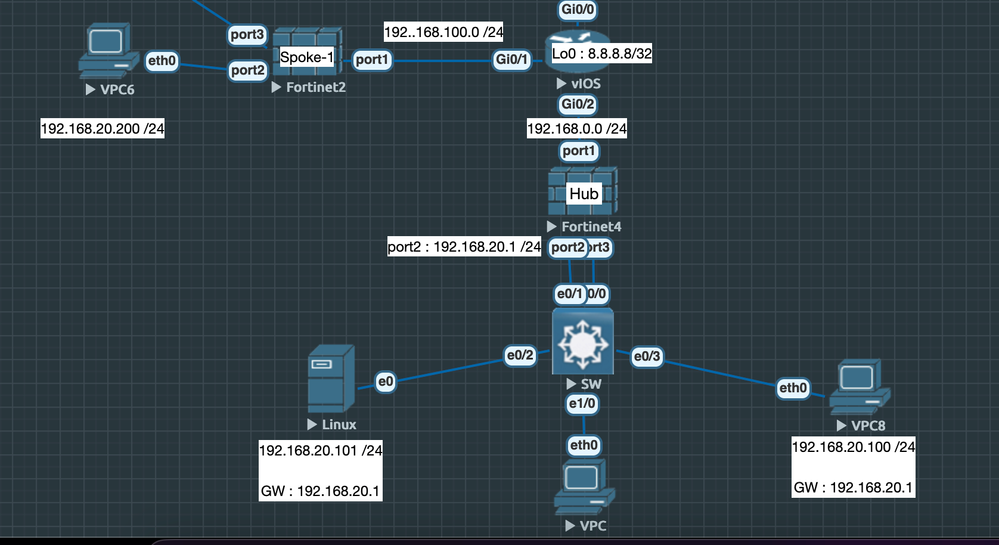Click the Fortinet4 node name

coord(591,226)
